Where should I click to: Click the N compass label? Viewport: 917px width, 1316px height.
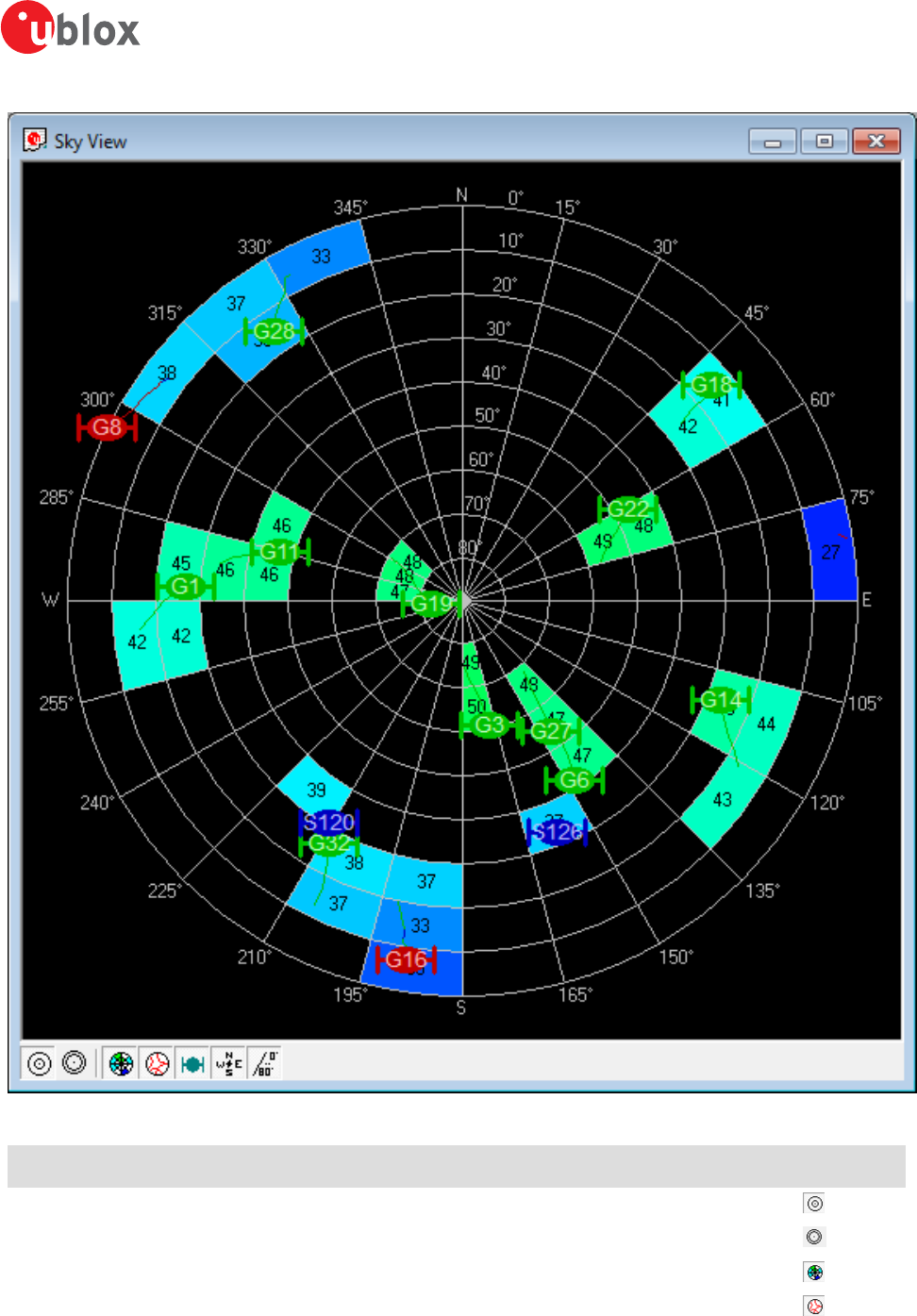461,194
